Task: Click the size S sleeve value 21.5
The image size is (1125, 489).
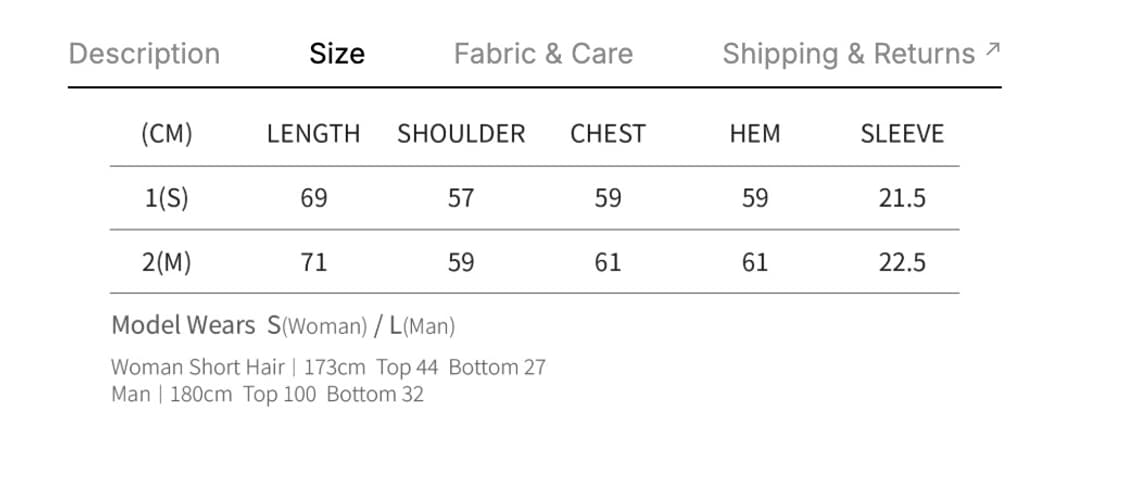Action: click(902, 198)
